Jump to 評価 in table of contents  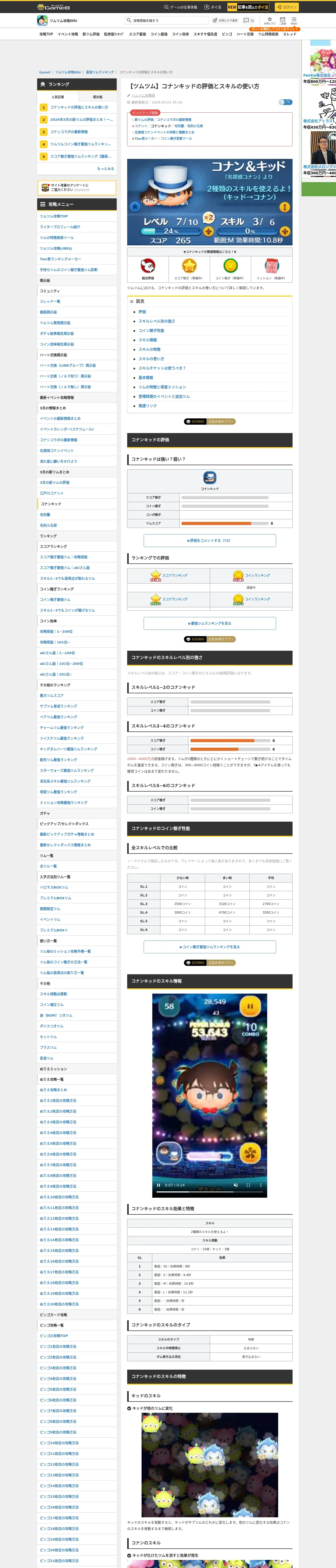[x=142, y=312]
